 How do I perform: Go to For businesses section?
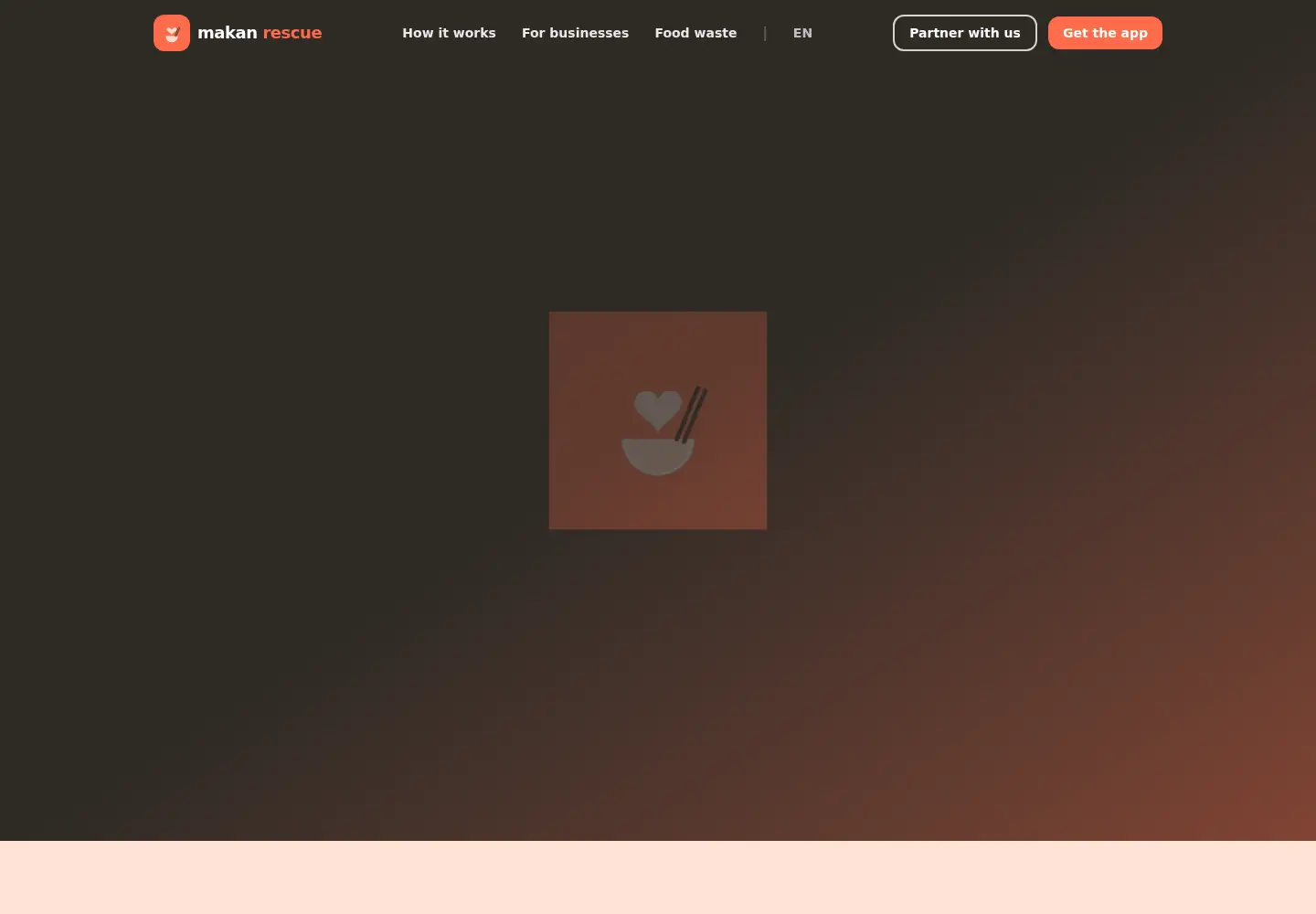[x=575, y=33]
